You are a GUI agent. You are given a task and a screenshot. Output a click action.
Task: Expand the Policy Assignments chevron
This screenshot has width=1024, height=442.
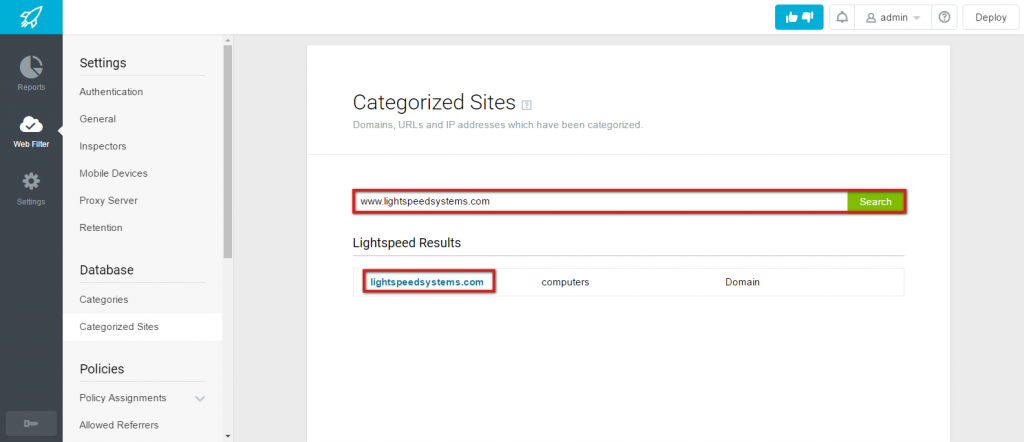coord(200,398)
